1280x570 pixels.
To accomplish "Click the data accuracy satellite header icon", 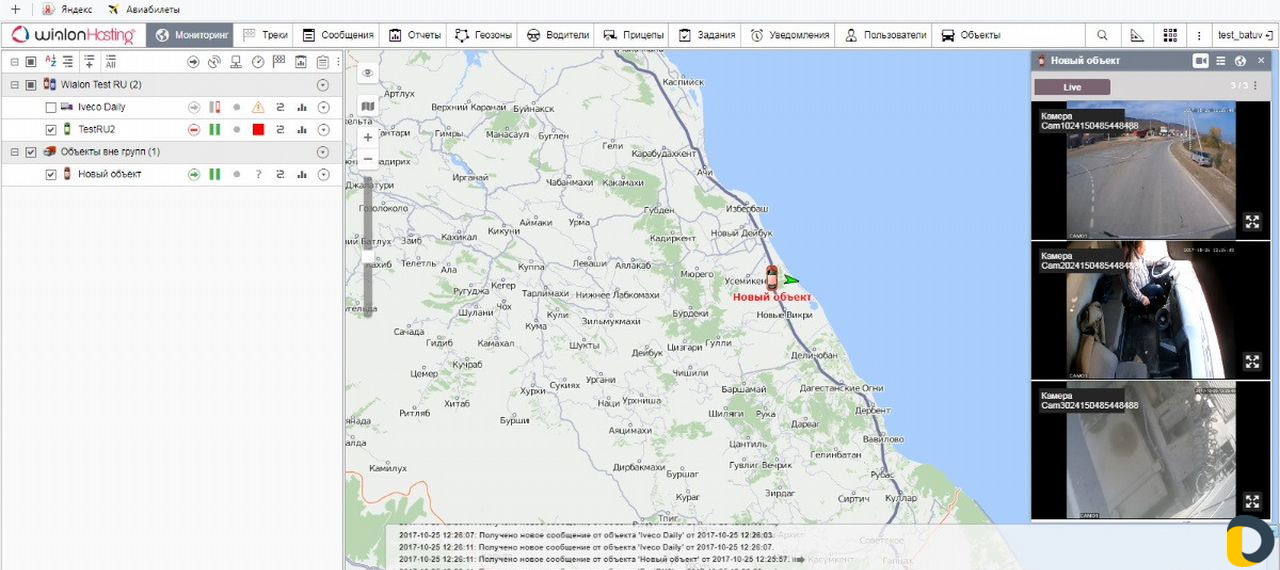I will (214, 62).
